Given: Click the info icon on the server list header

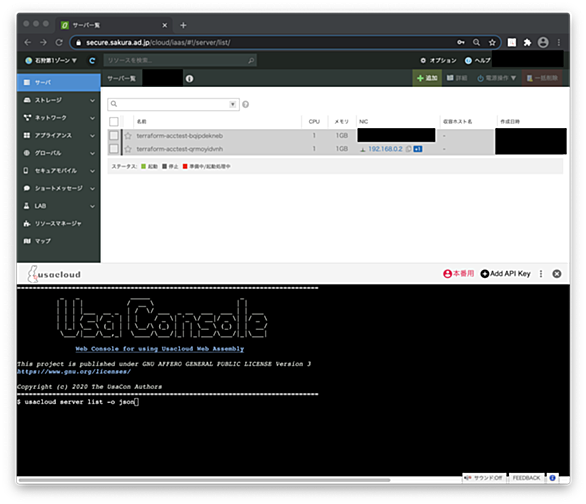Looking at the screenshot, I should pos(189,78).
